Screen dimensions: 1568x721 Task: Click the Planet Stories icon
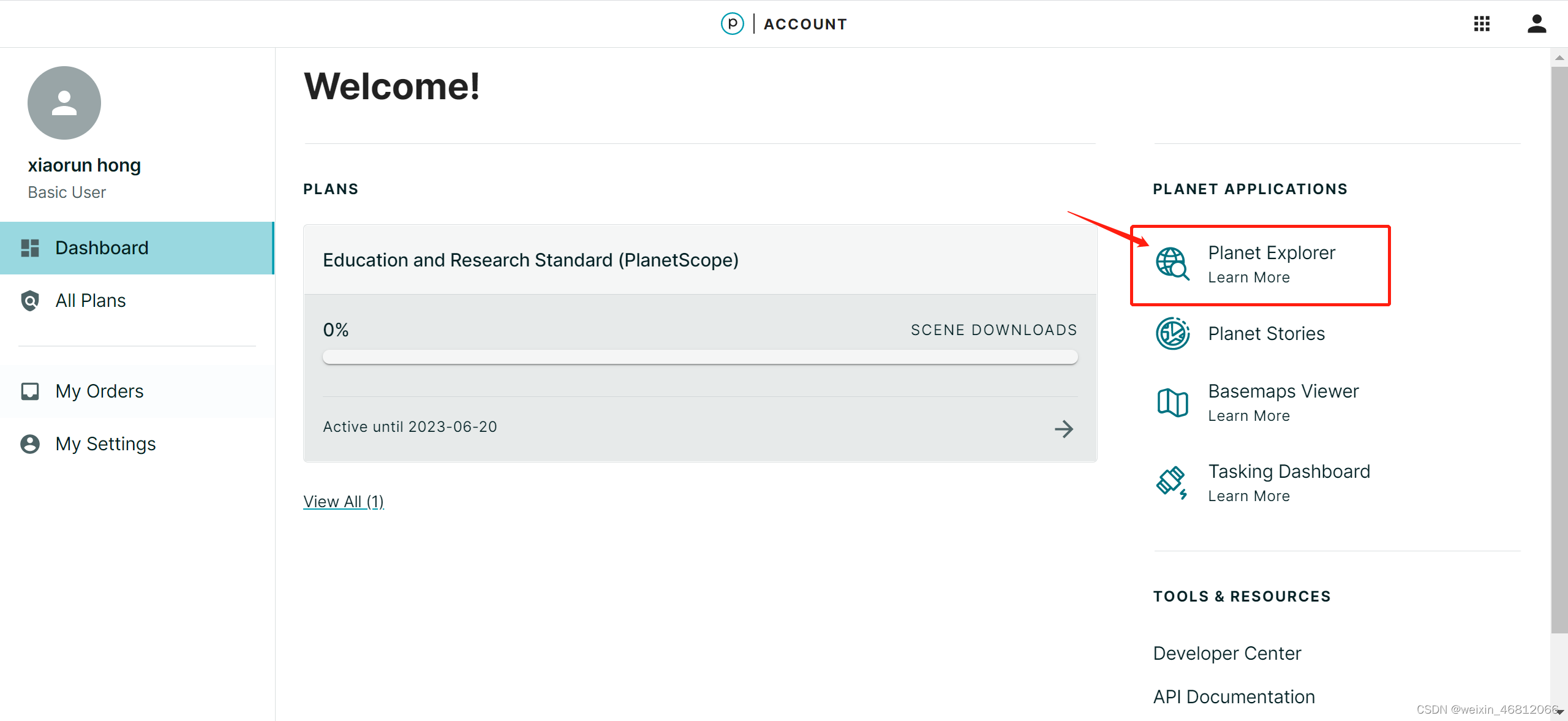(1172, 334)
